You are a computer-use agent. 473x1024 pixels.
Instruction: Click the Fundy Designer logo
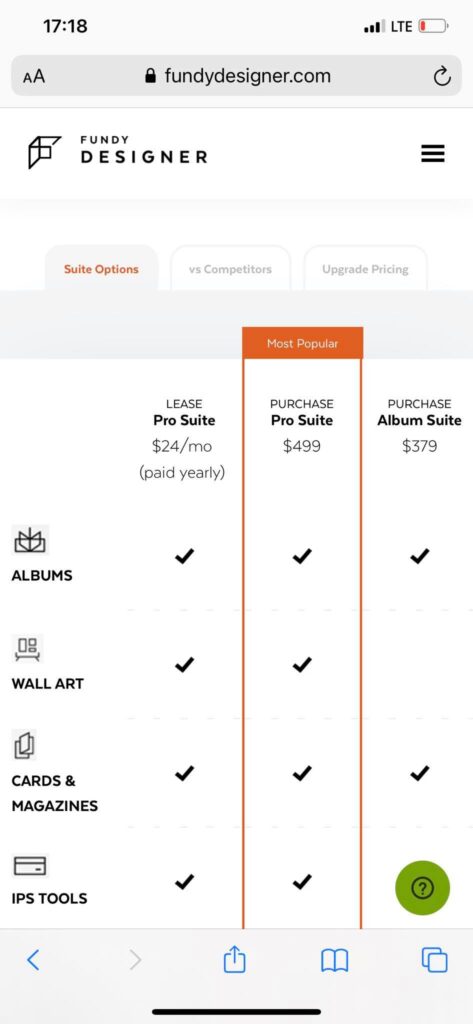[118, 152]
